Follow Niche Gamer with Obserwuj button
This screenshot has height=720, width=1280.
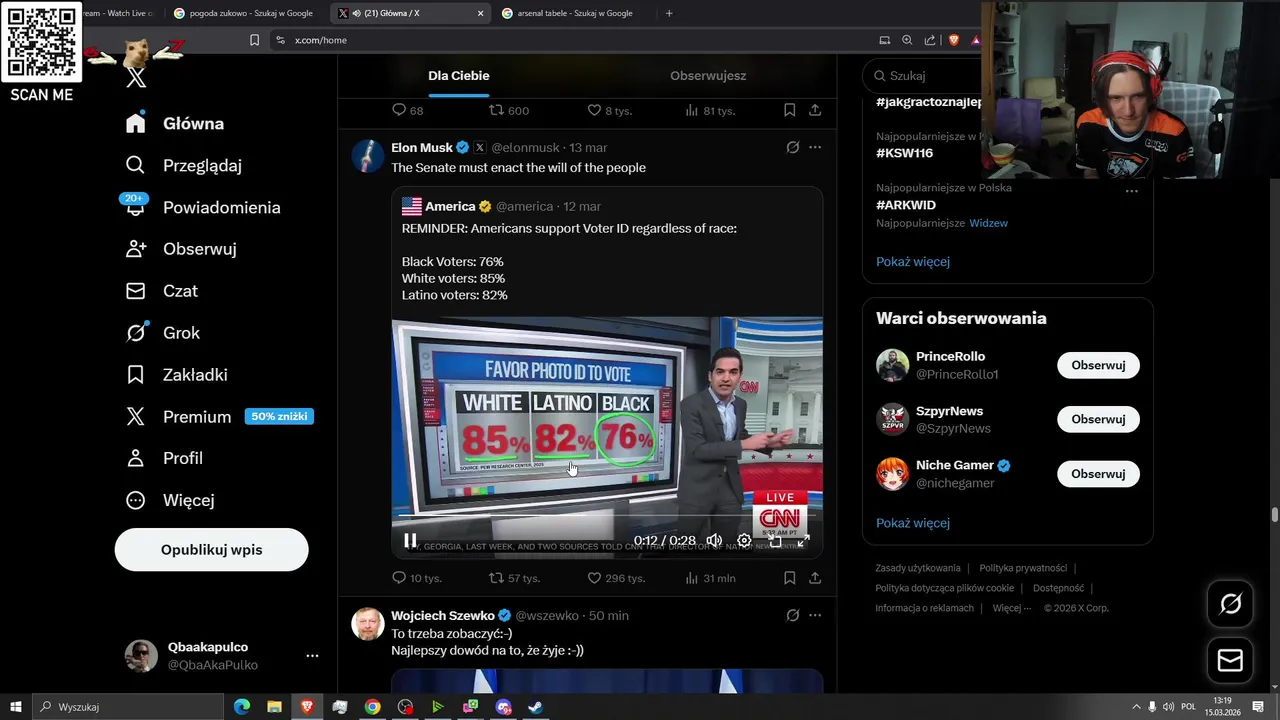tap(1098, 474)
